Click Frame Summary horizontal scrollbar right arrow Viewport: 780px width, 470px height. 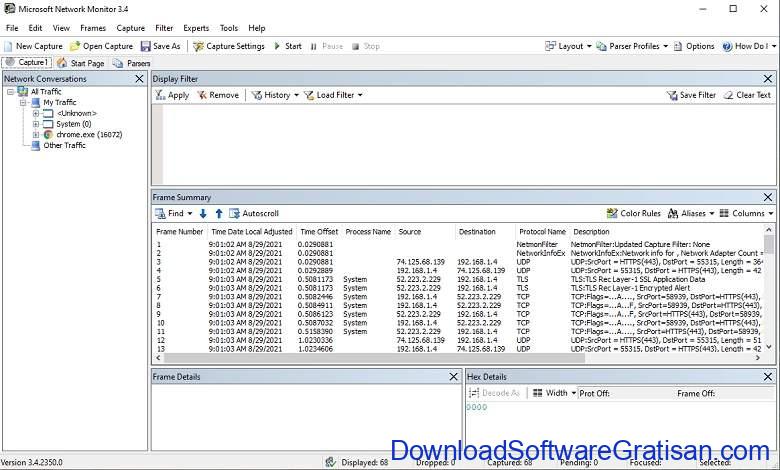758,358
